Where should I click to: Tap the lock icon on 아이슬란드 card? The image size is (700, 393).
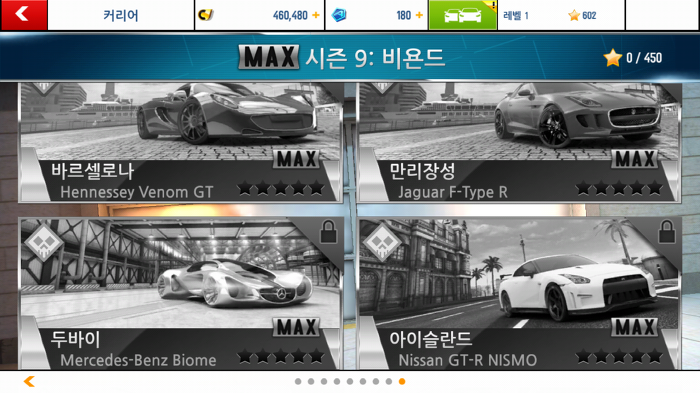click(667, 232)
